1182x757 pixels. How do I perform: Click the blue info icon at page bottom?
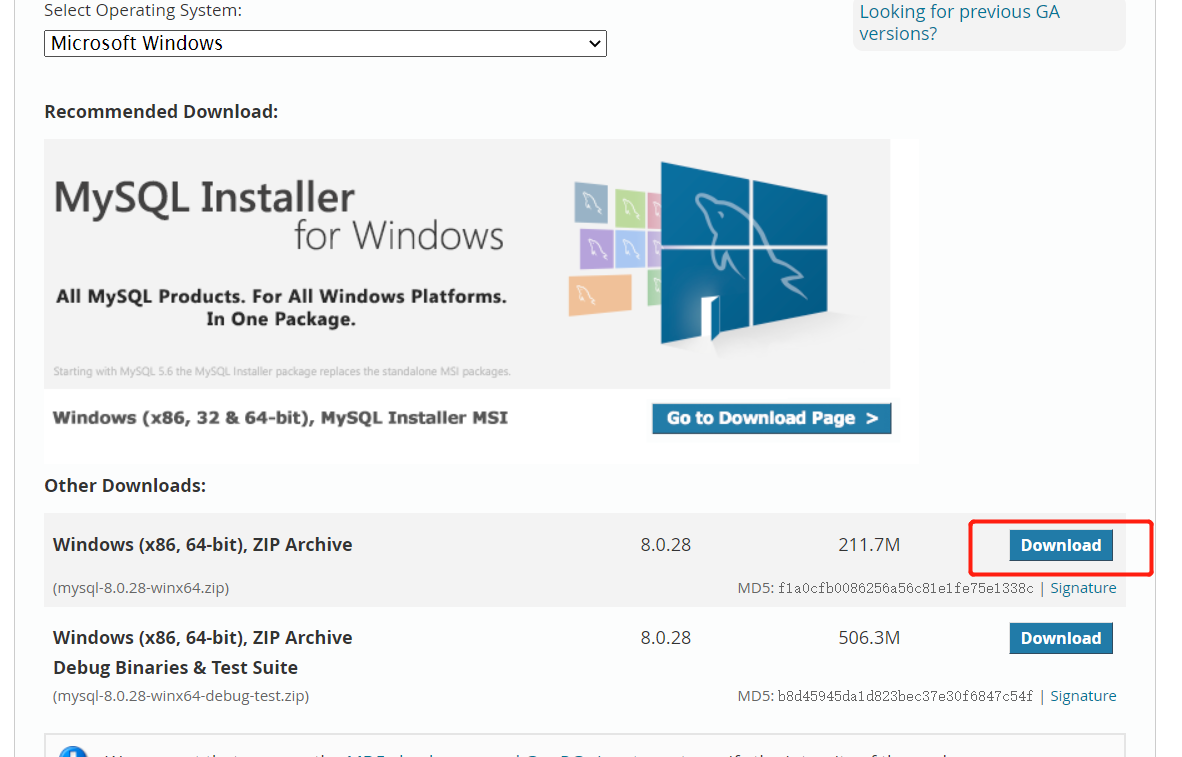click(x=74, y=752)
